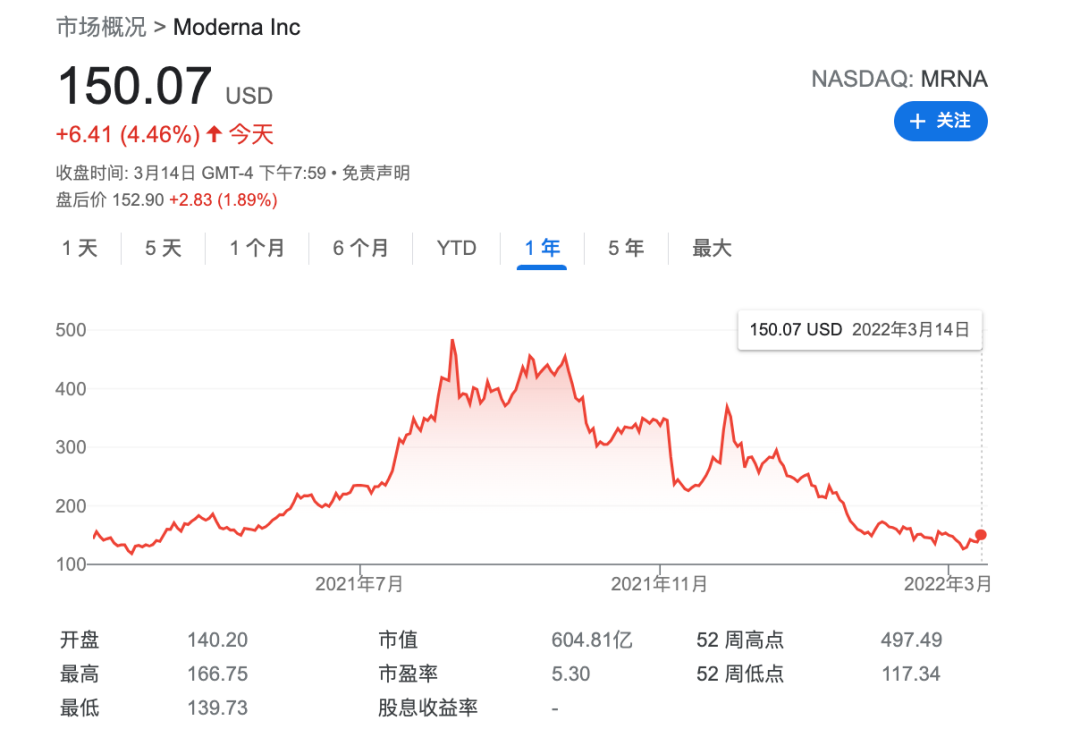Click the 开盘 value 140.20
1080x746 pixels.
[x=218, y=640]
